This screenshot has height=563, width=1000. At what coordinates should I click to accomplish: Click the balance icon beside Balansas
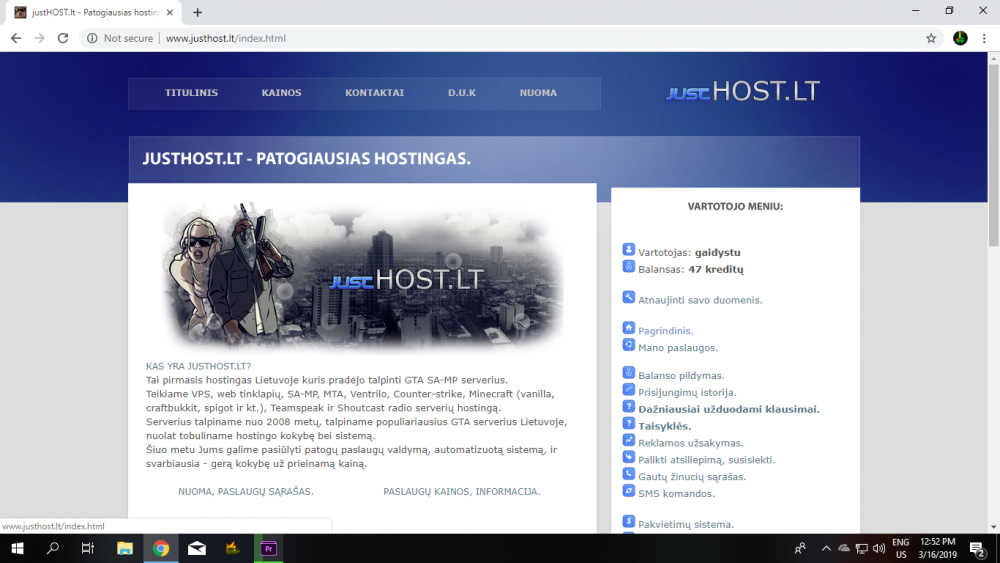pos(628,267)
